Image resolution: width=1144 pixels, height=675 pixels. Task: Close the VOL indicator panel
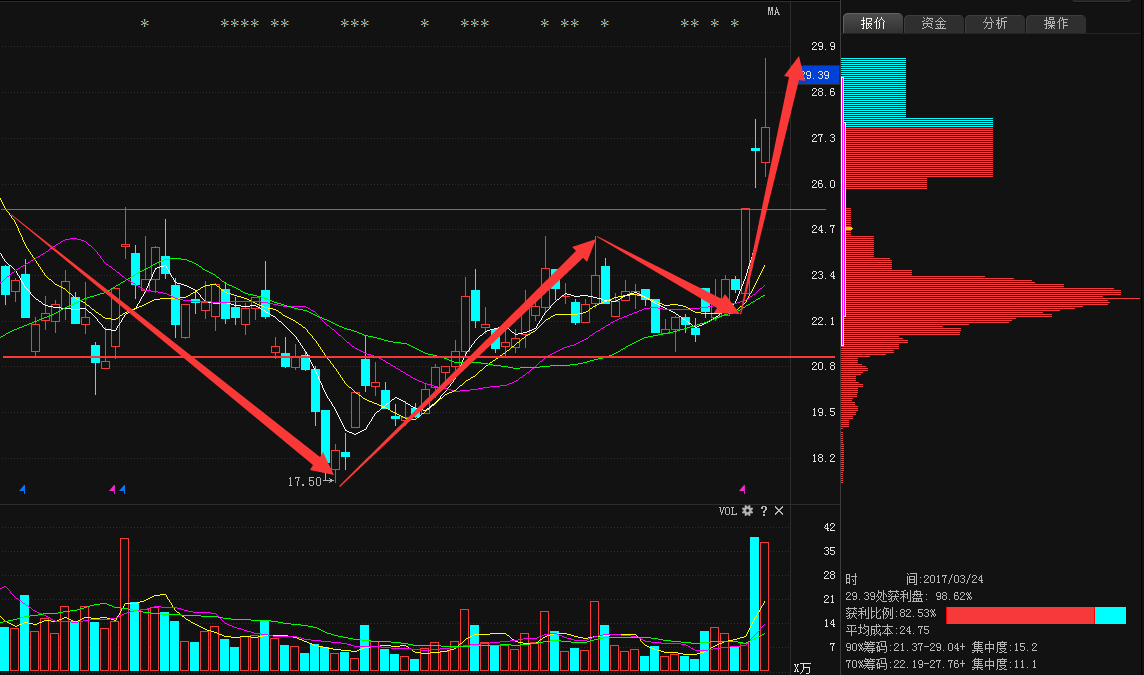point(780,511)
